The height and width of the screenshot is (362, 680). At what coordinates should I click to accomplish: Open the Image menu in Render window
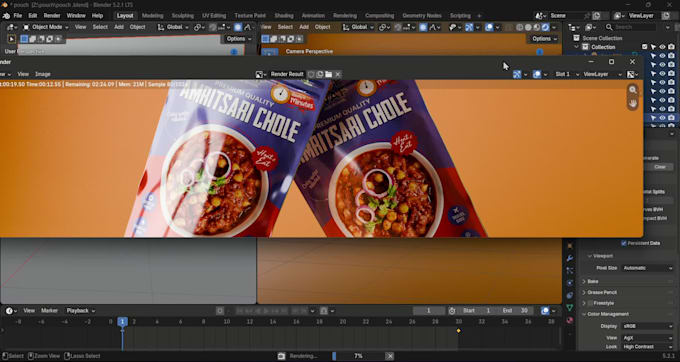(x=43, y=74)
